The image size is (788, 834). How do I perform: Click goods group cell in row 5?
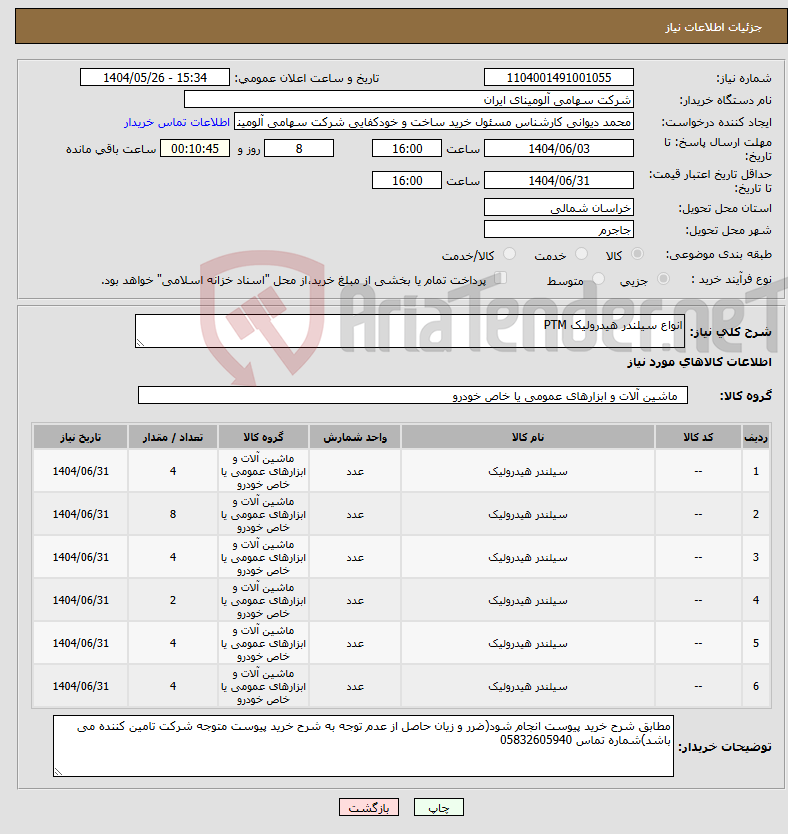point(263,644)
